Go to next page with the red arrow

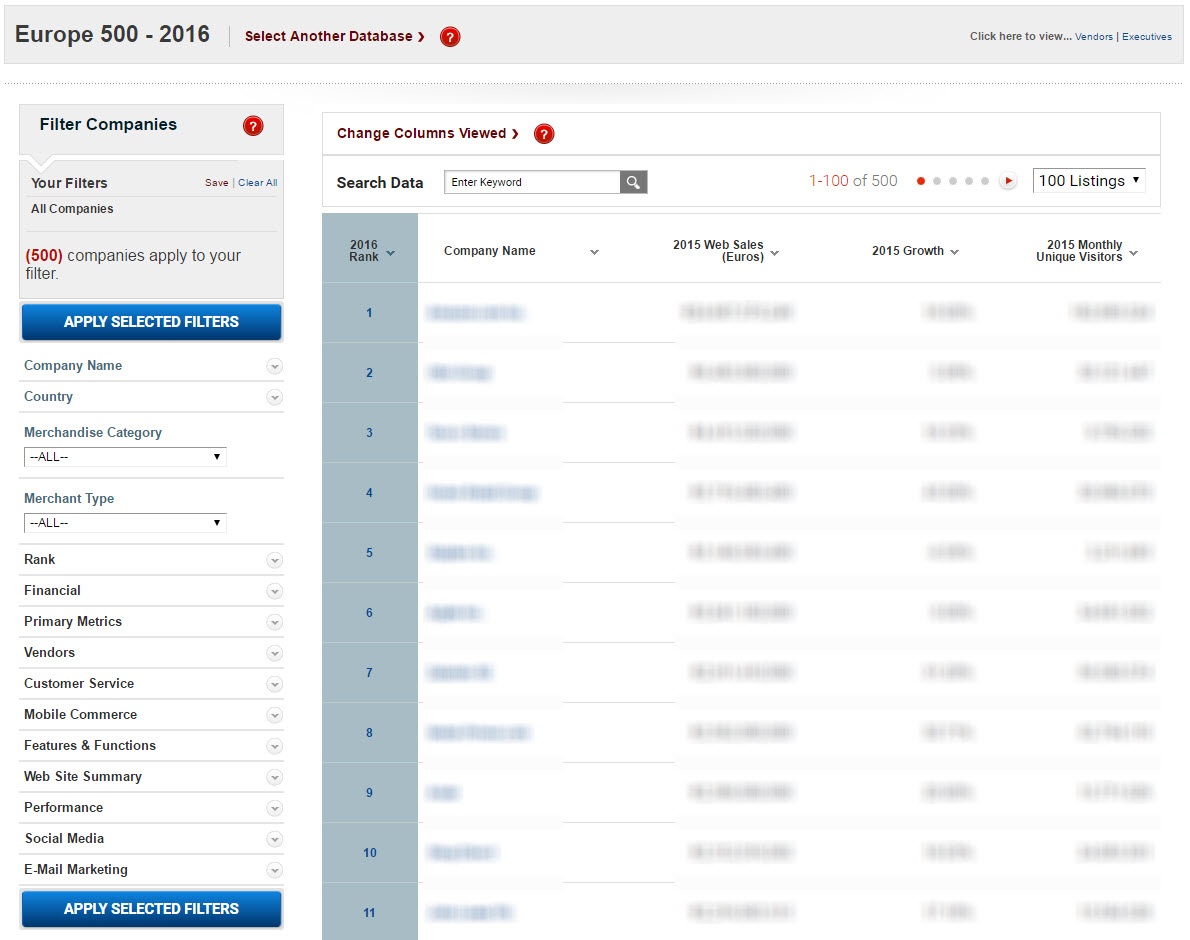(x=1008, y=181)
